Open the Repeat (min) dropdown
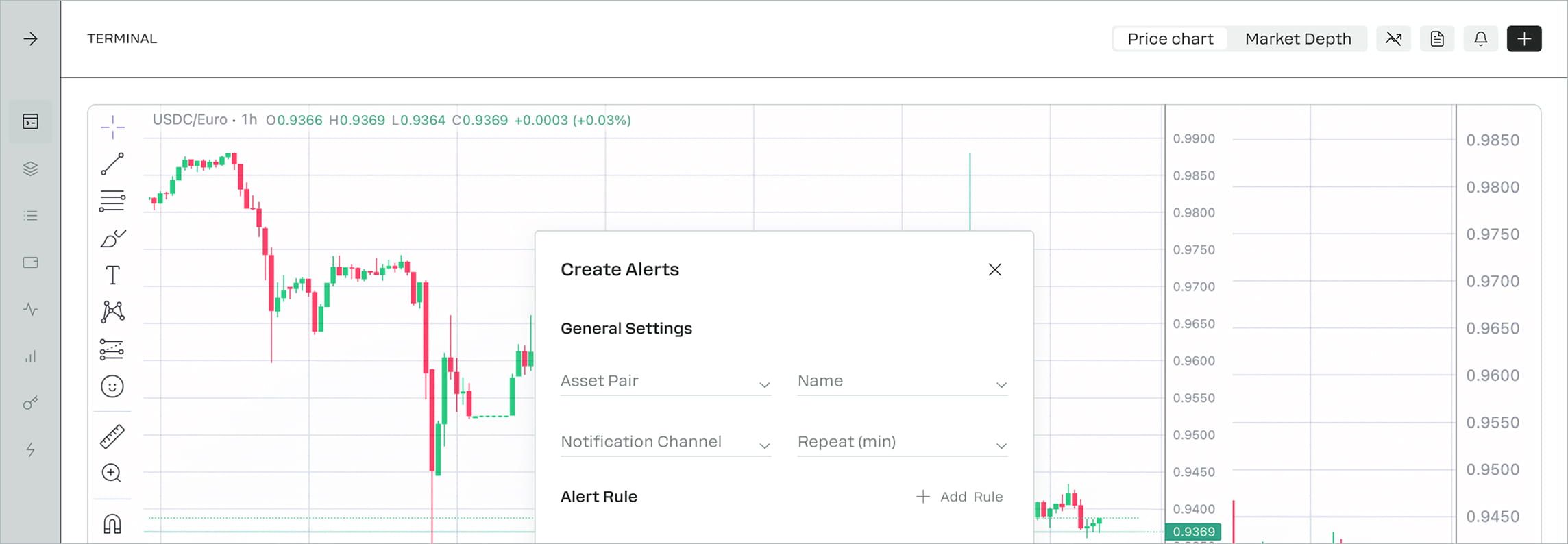The height and width of the screenshot is (544, 1568). [x=902, y=443]
